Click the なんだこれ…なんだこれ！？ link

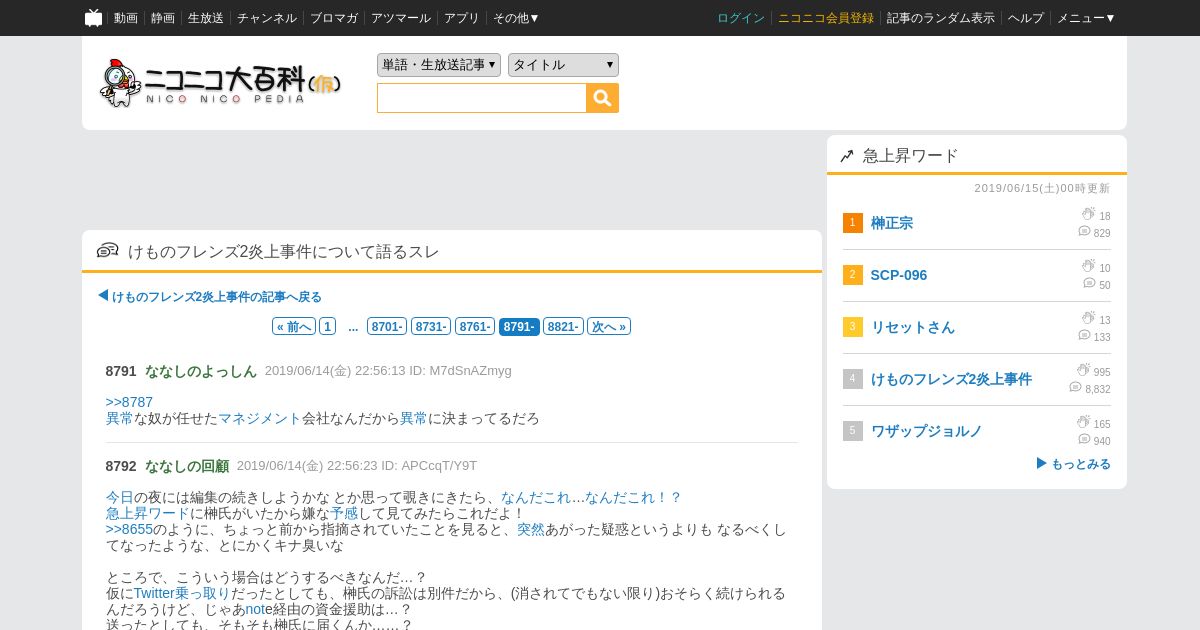click(x=591, y=497)
